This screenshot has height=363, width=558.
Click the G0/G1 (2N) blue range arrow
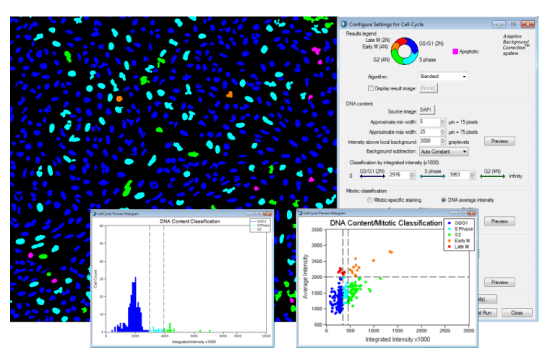[x=372, y=176]
